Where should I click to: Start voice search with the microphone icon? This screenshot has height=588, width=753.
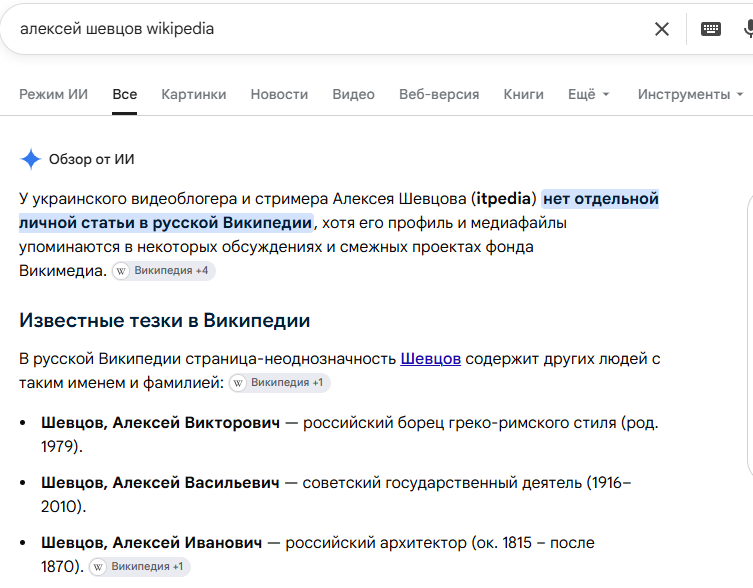coord(748,29)
